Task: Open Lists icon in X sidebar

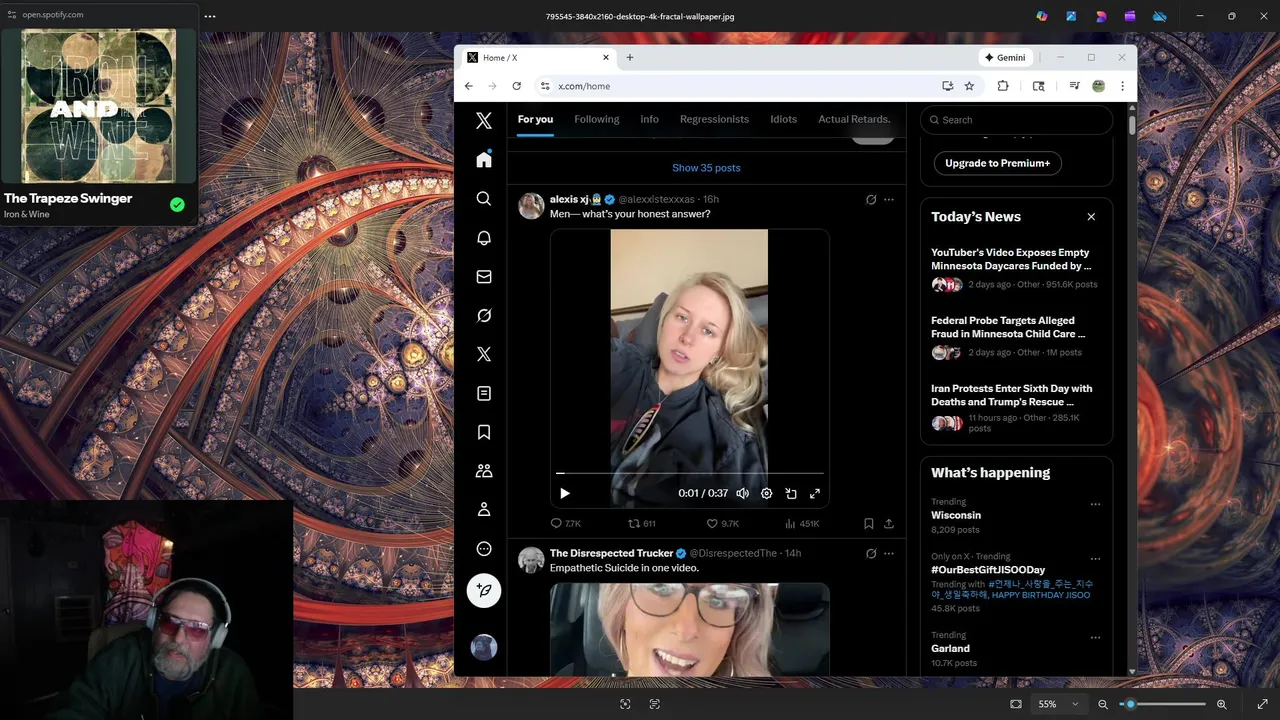Action: click(x=484, y=393)
